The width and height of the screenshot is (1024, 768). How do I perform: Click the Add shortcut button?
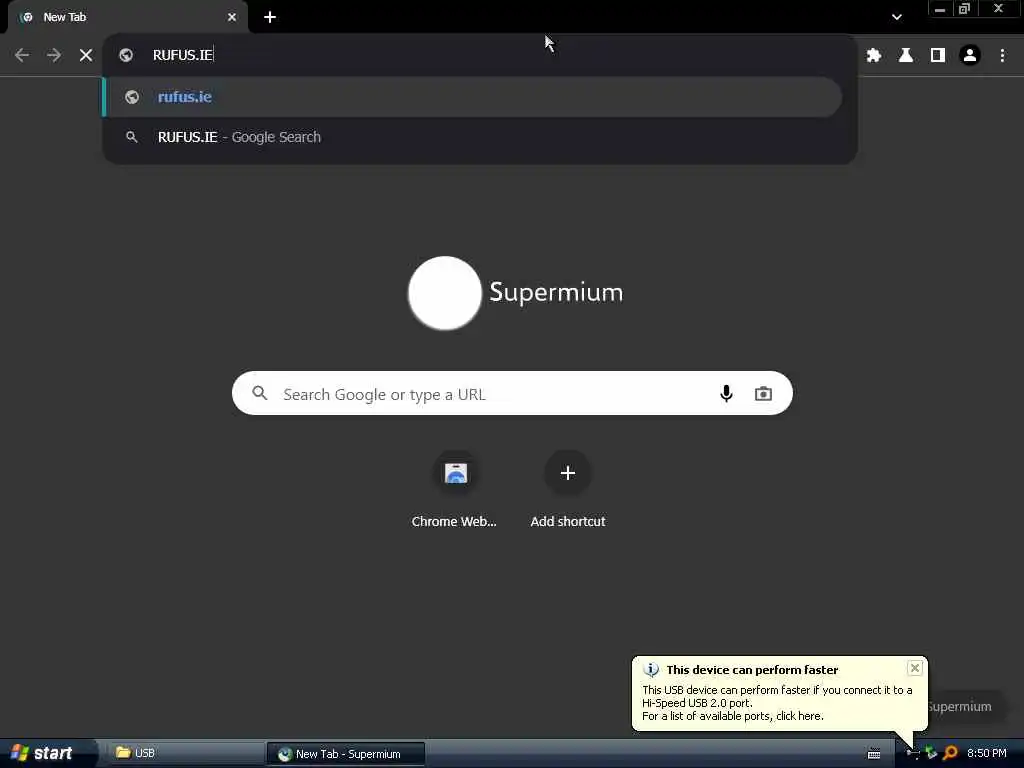click(568, 489)
